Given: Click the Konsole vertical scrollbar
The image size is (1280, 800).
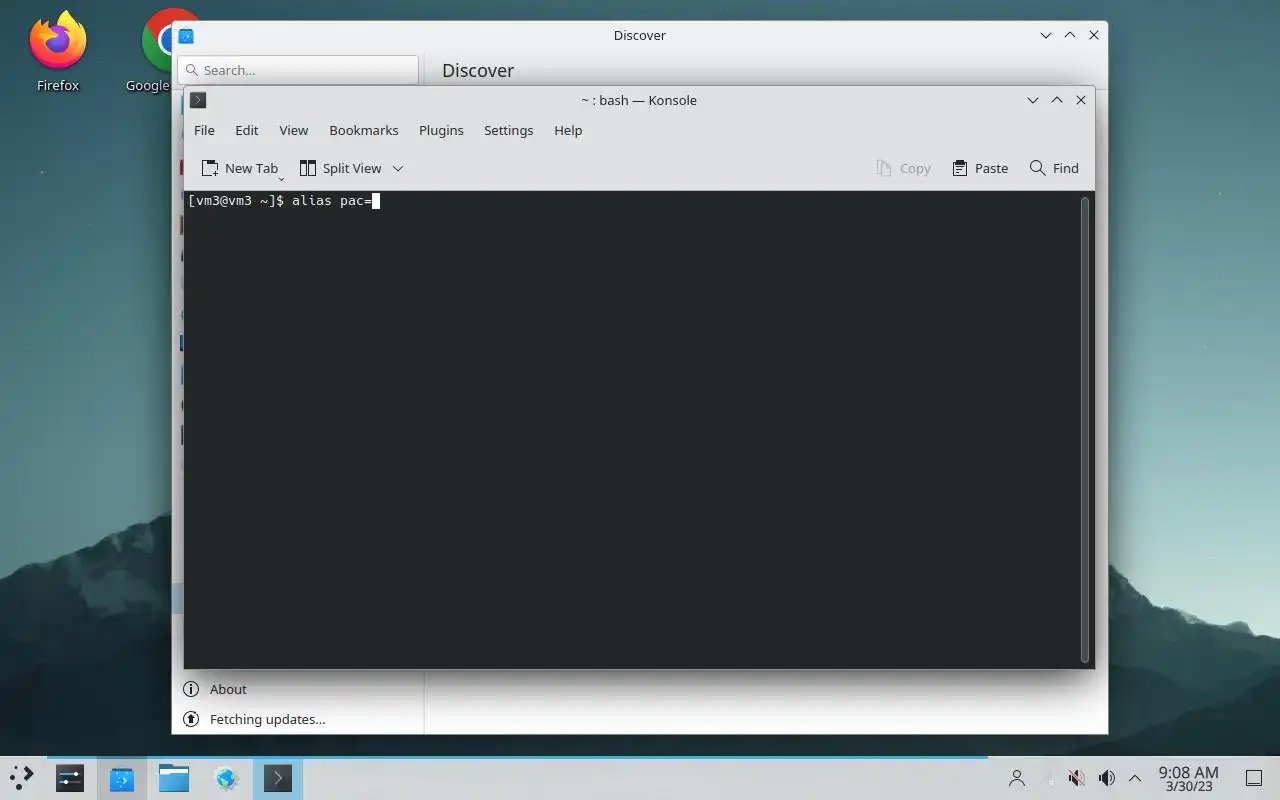Looking at the screenshot, I should click(x=1085, y=429).
